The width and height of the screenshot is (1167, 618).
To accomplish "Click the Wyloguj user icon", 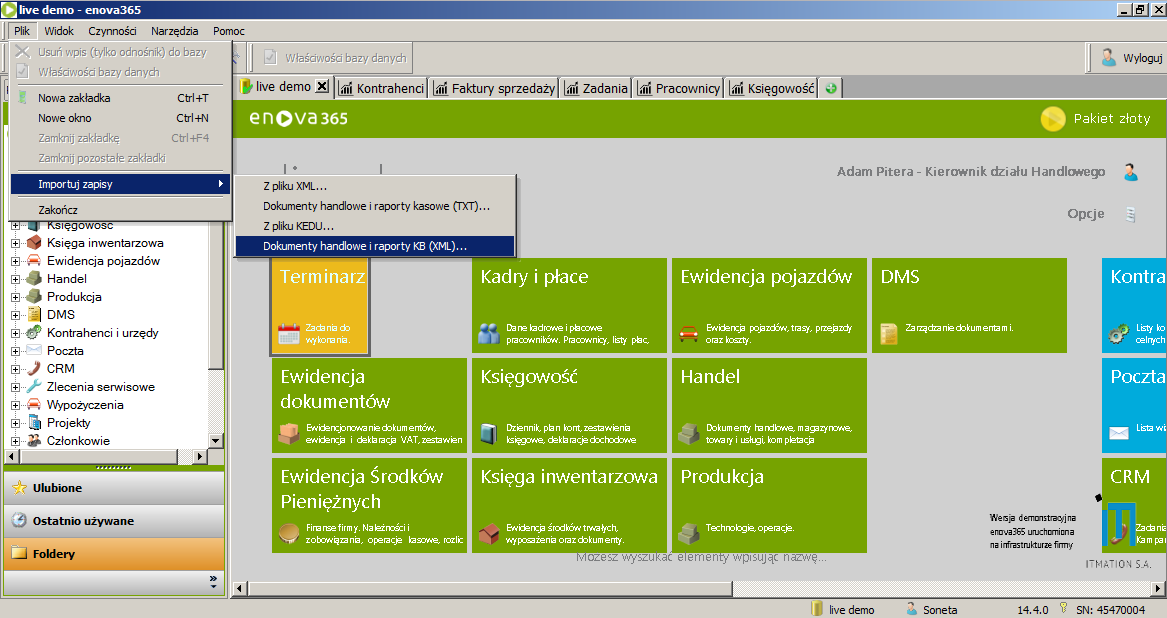I will (1108, 57).
